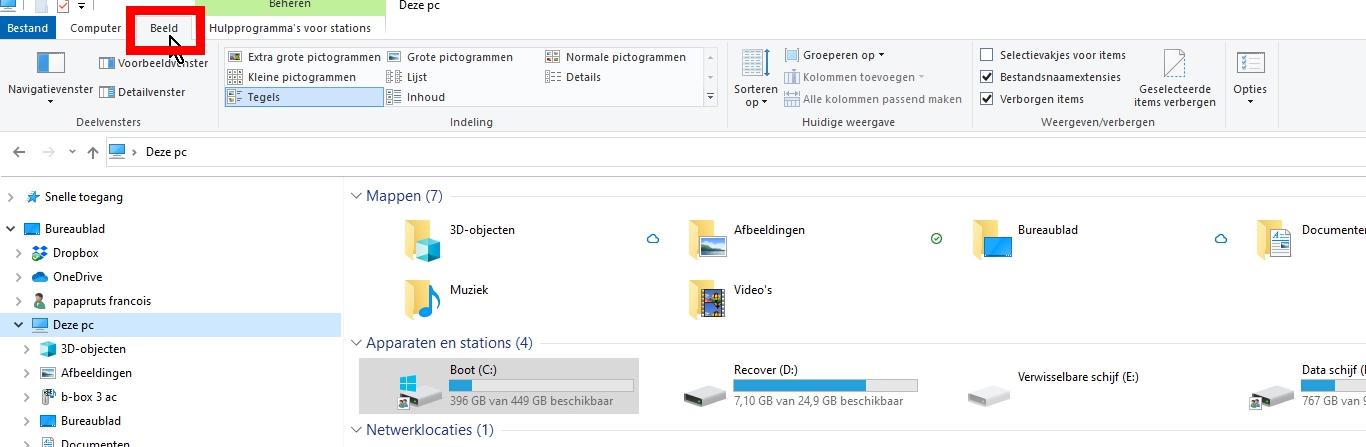
Task: Expand Snelle toegang in navigation tree
Action: (11, 197)
